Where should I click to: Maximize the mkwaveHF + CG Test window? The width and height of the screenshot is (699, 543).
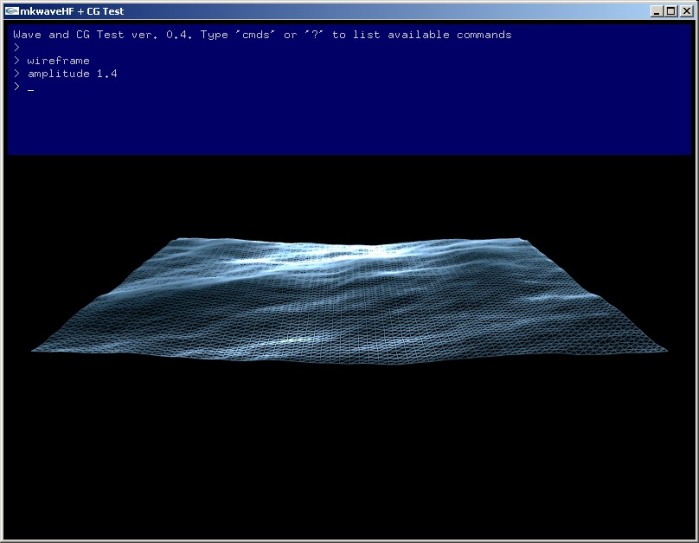(x=671, y=11)
